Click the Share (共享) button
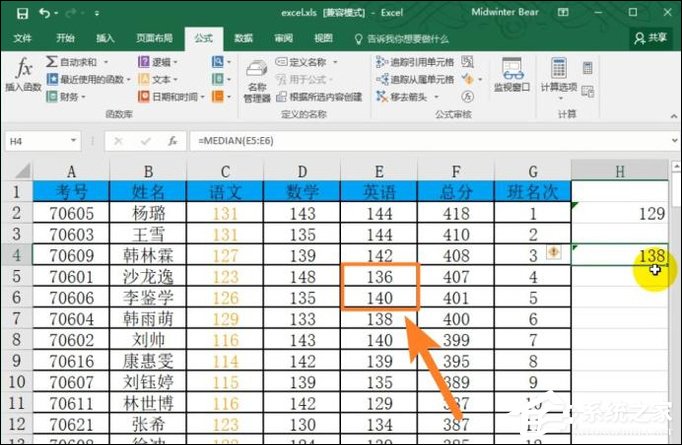 (650, 38)
